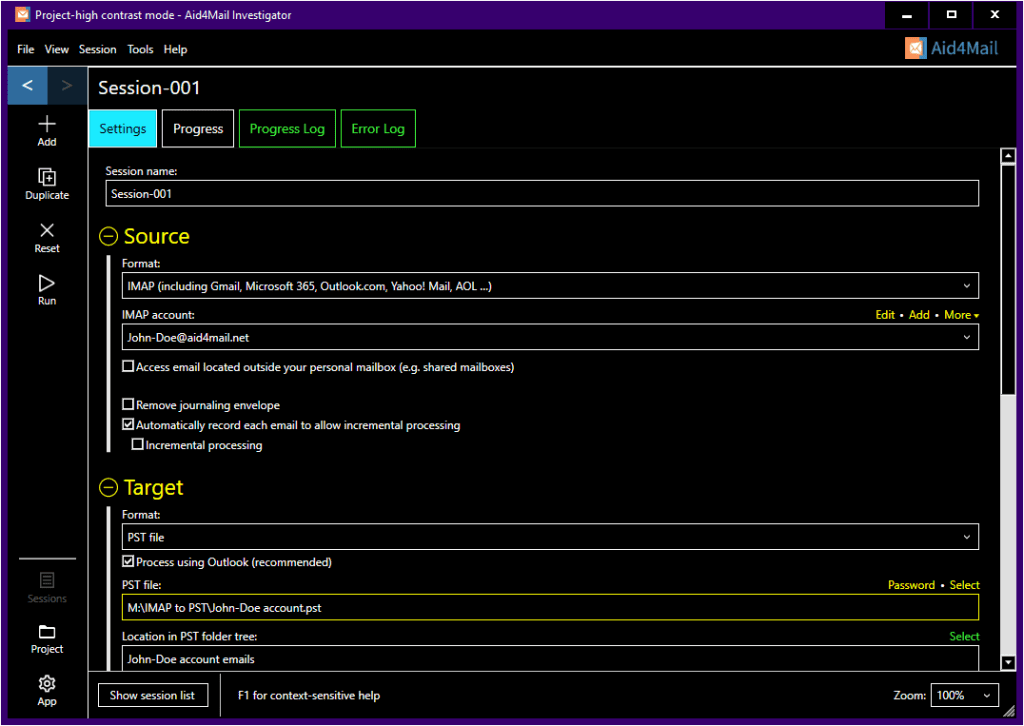Screen dimensions: 1024x726
Task: Open the Project folder icon
Action: coord(47,639)
